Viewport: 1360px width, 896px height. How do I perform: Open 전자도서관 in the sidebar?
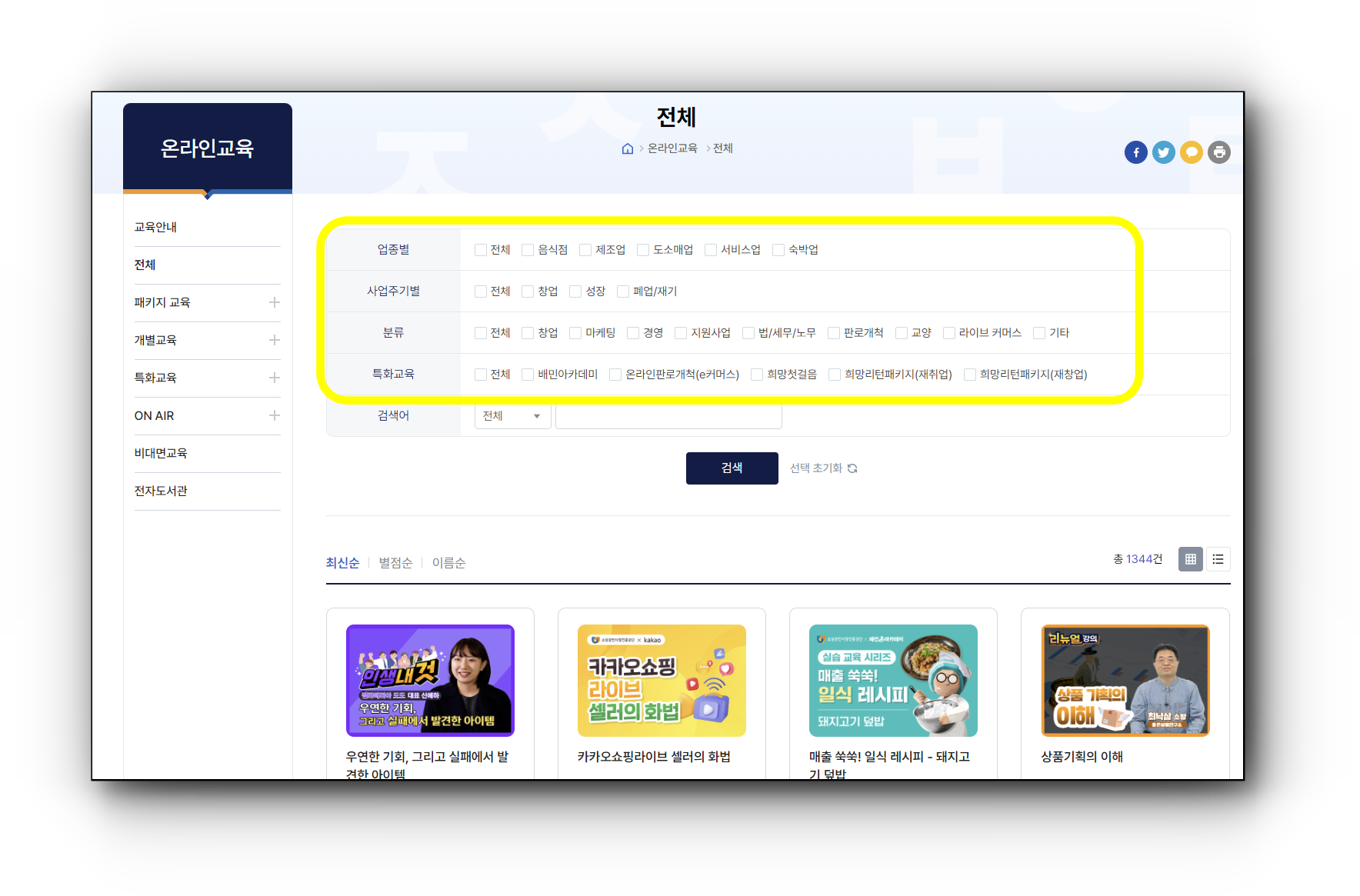(161, 491)
